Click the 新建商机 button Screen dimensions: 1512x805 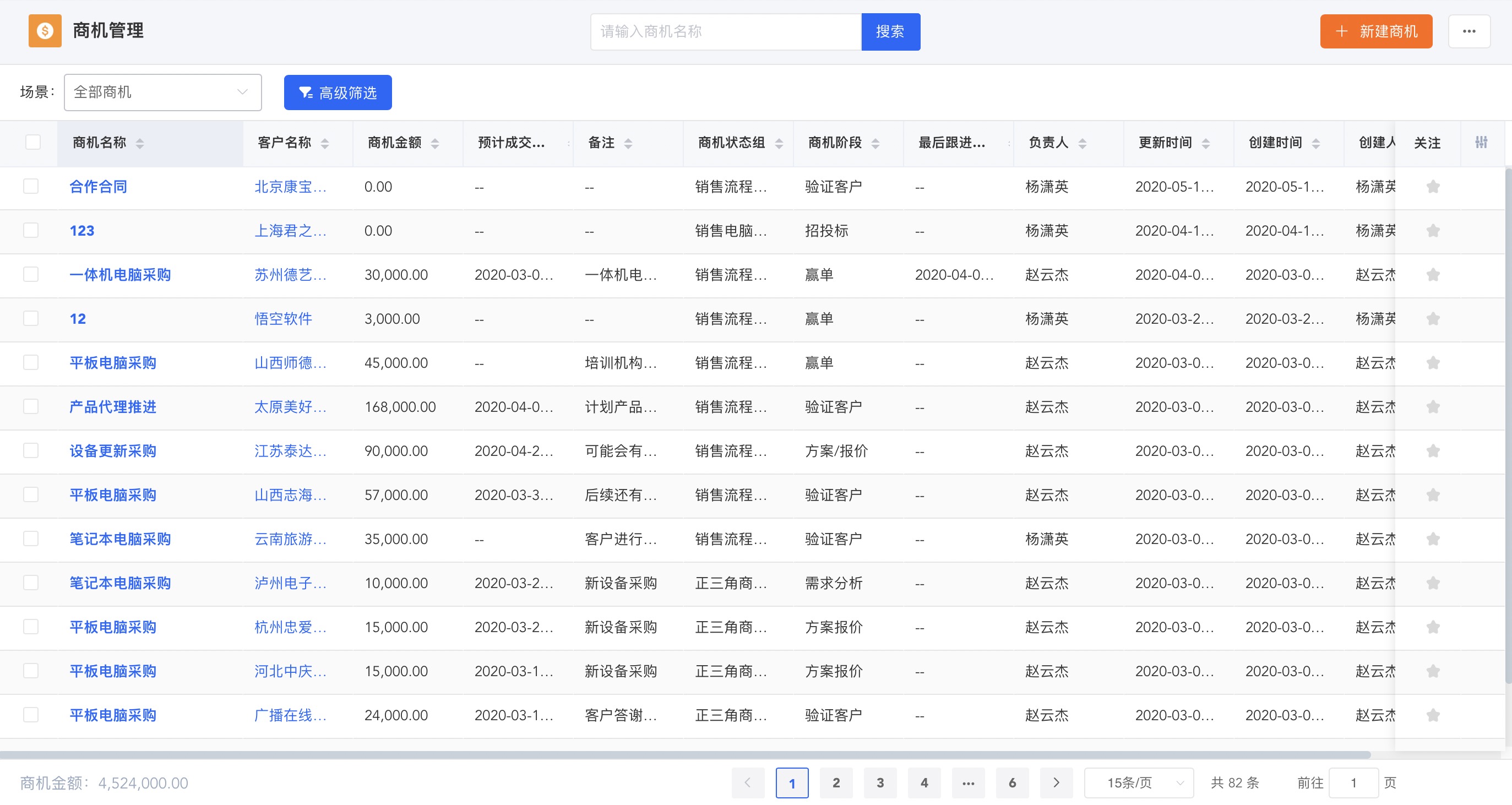1376,31
